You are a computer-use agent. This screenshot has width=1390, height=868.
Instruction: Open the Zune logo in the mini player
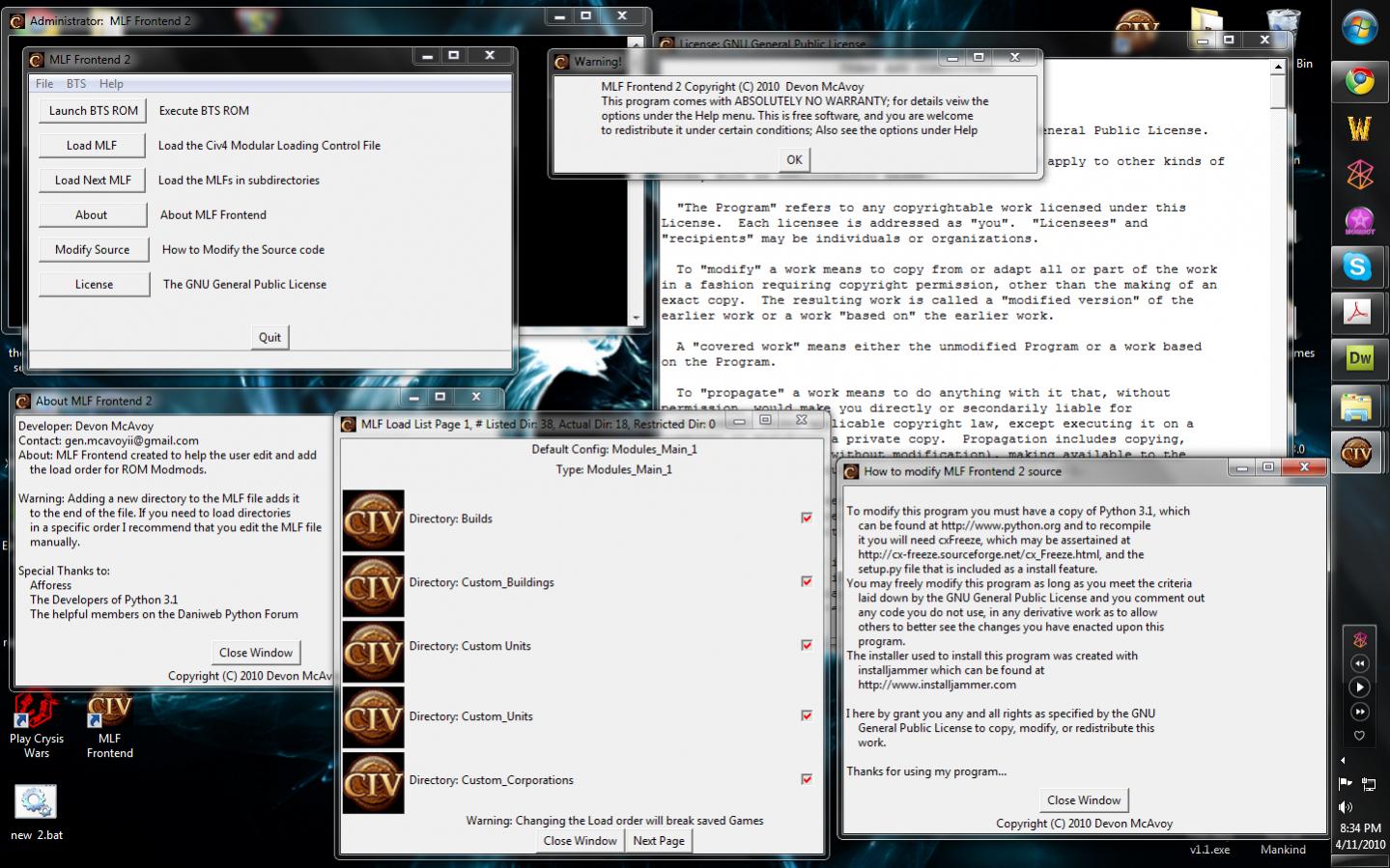tap(1360, 639)
